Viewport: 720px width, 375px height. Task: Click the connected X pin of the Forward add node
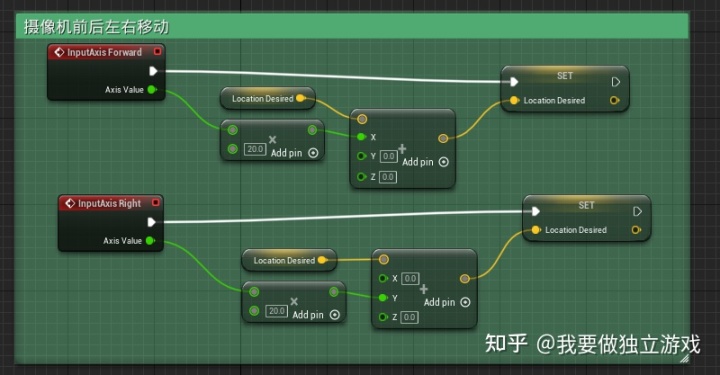pos(361,137)
